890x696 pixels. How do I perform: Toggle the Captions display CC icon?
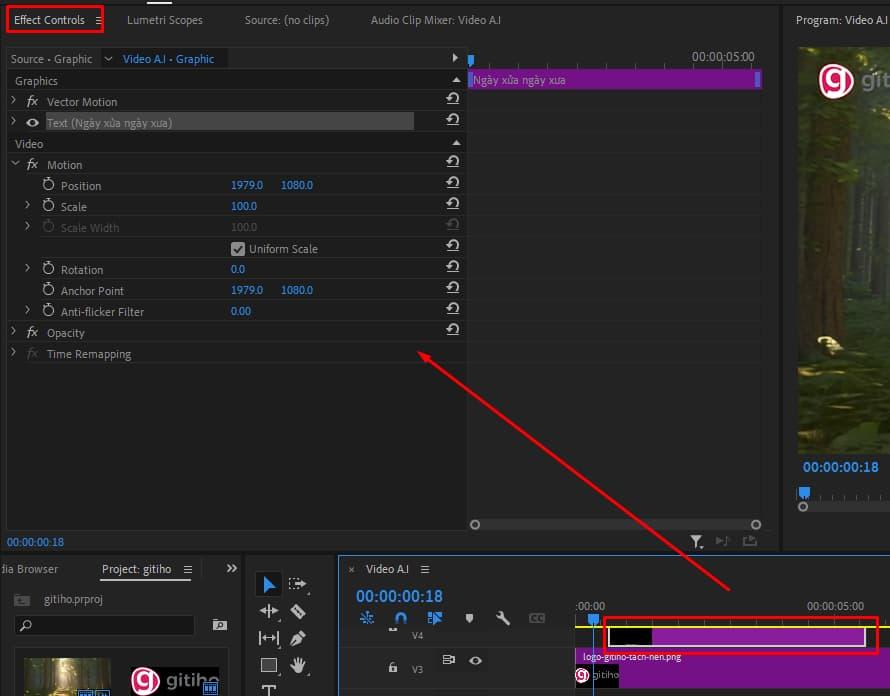[x=538, y=618]
